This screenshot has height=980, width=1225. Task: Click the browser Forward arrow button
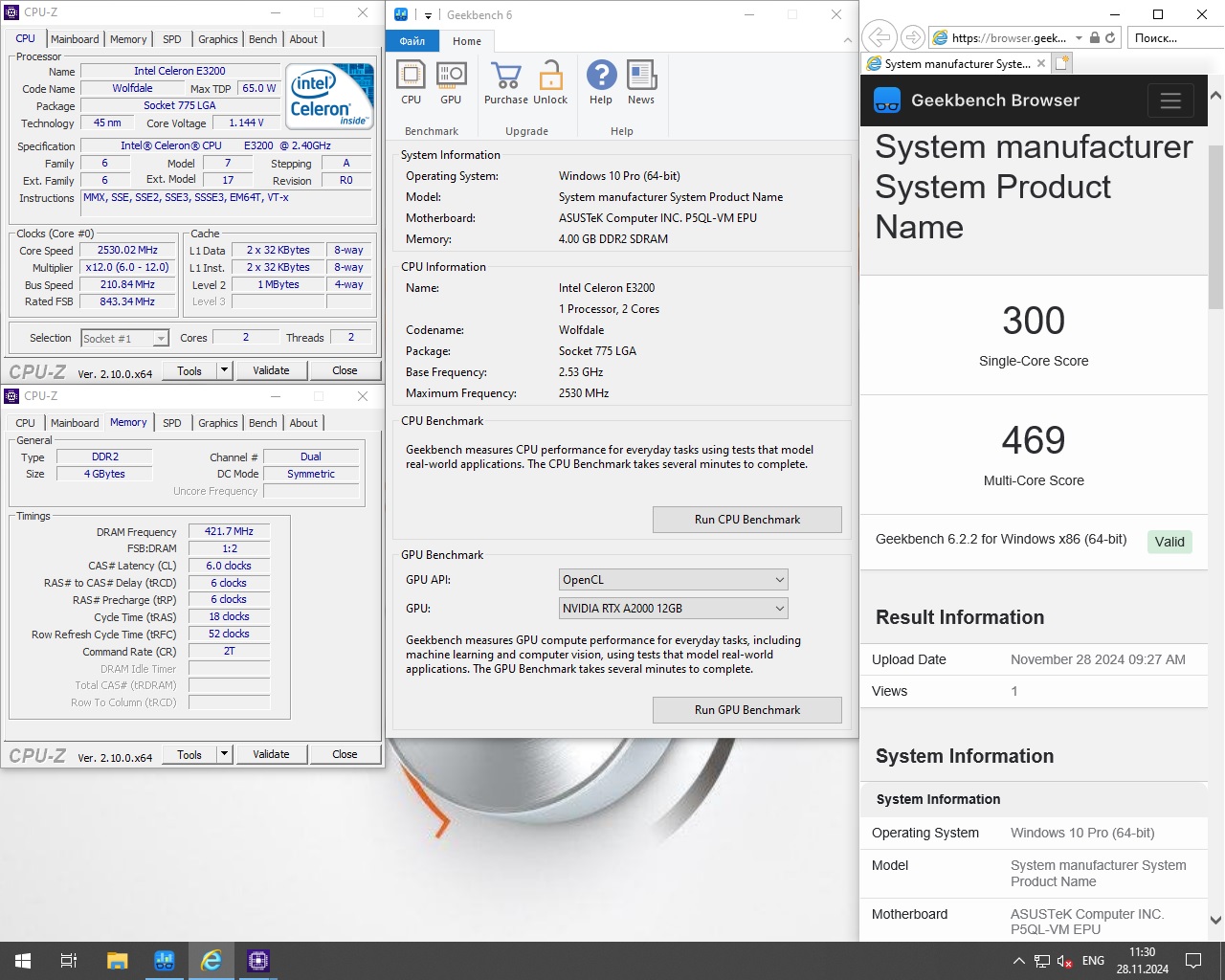(x=913, y=37)
